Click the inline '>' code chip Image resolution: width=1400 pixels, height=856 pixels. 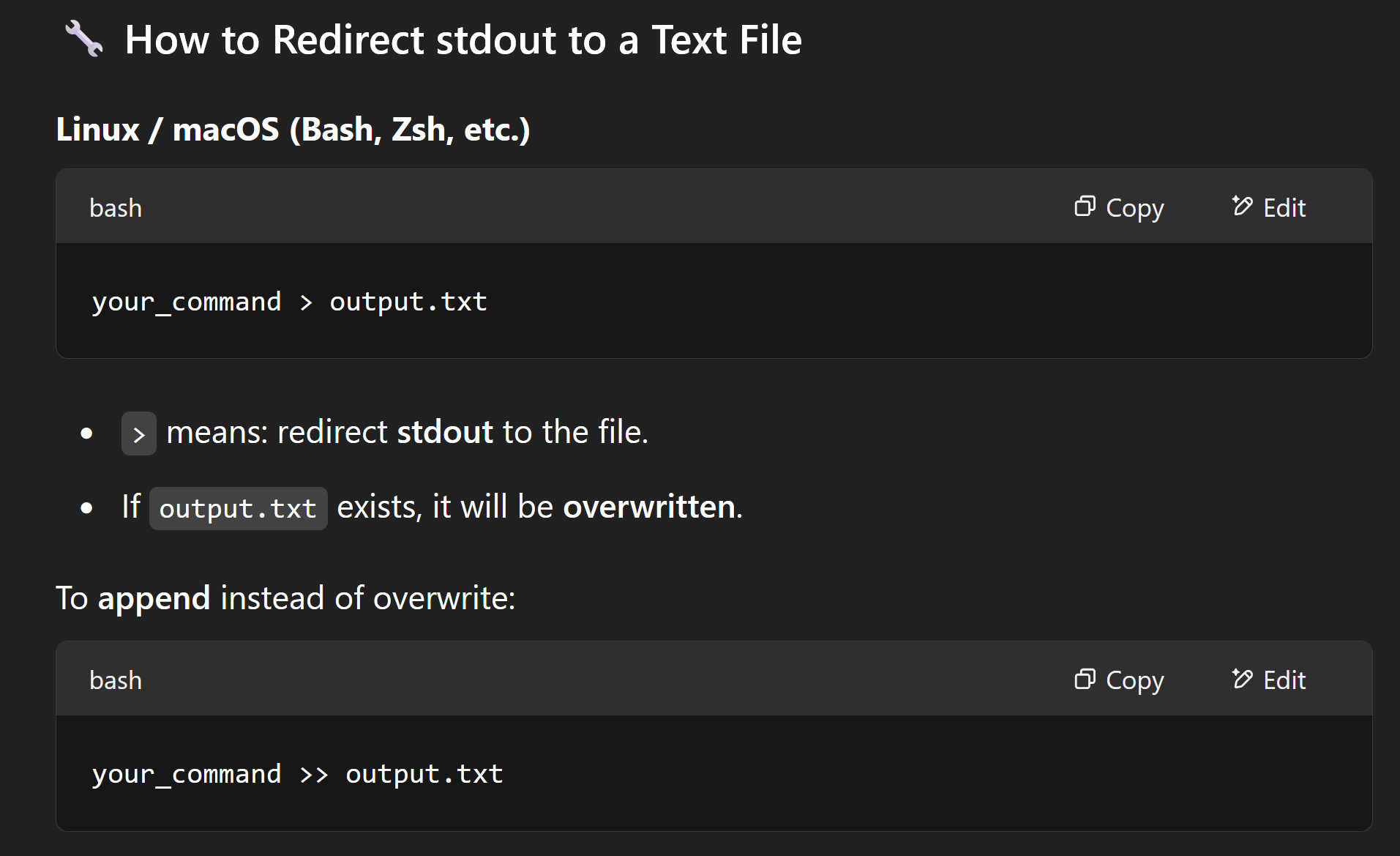coord(139,433)
